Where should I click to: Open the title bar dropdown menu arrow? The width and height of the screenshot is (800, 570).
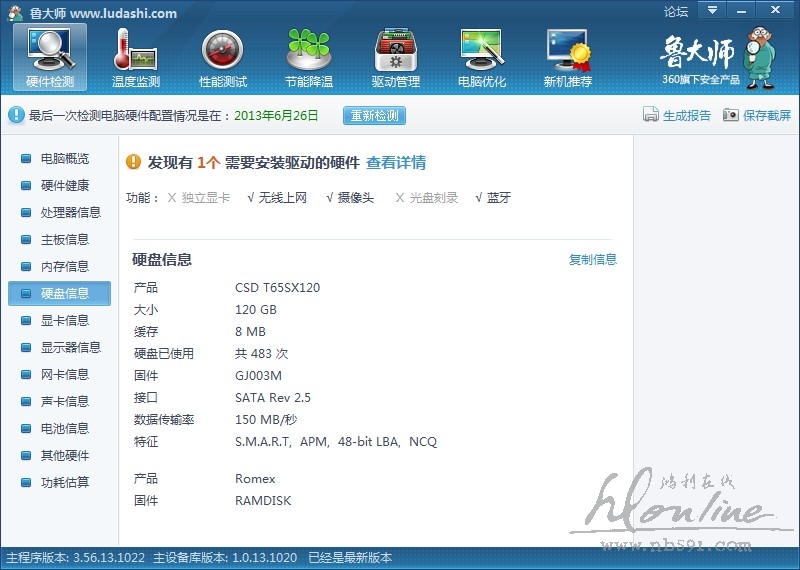tap(712, 10)
